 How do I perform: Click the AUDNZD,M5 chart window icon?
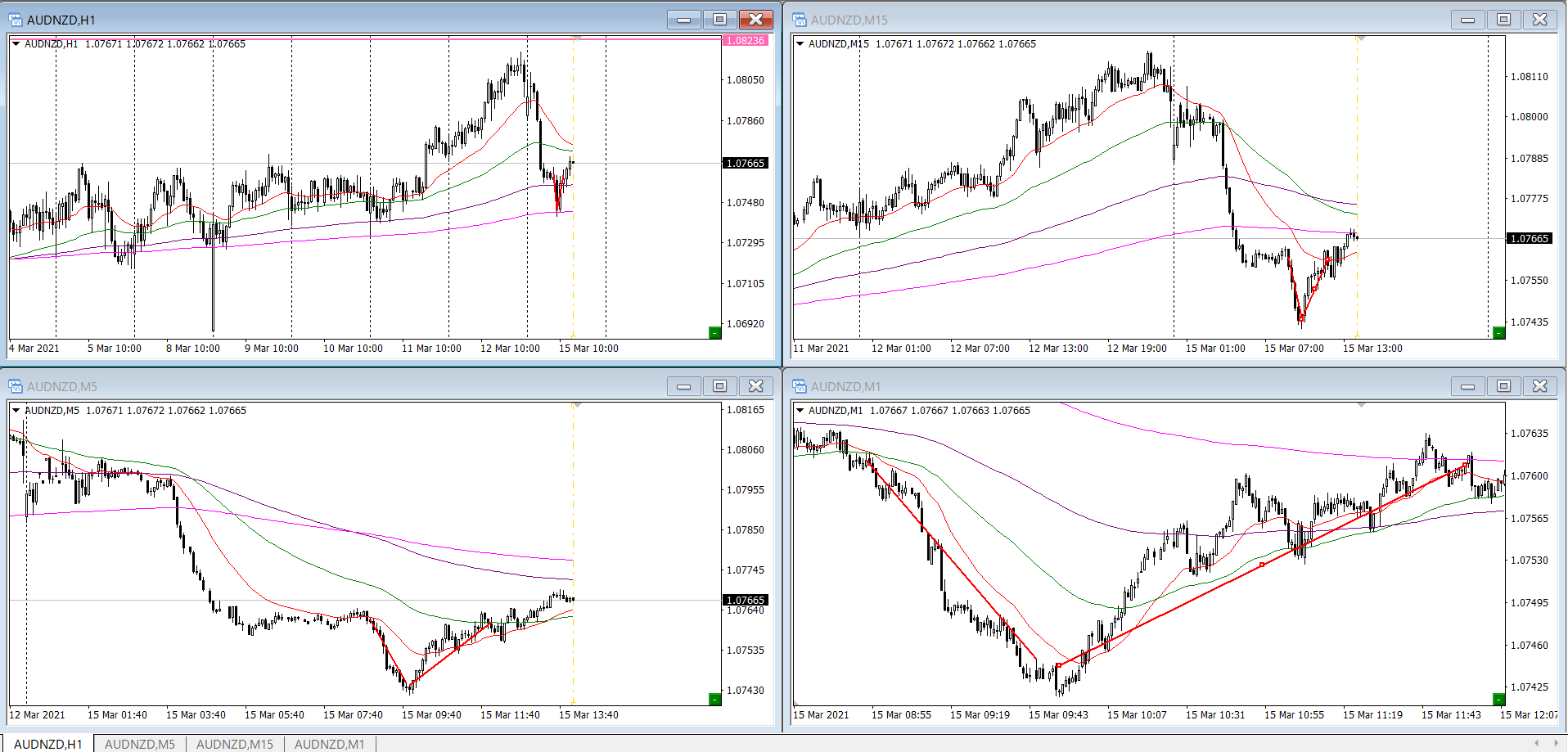coord(15,386)
